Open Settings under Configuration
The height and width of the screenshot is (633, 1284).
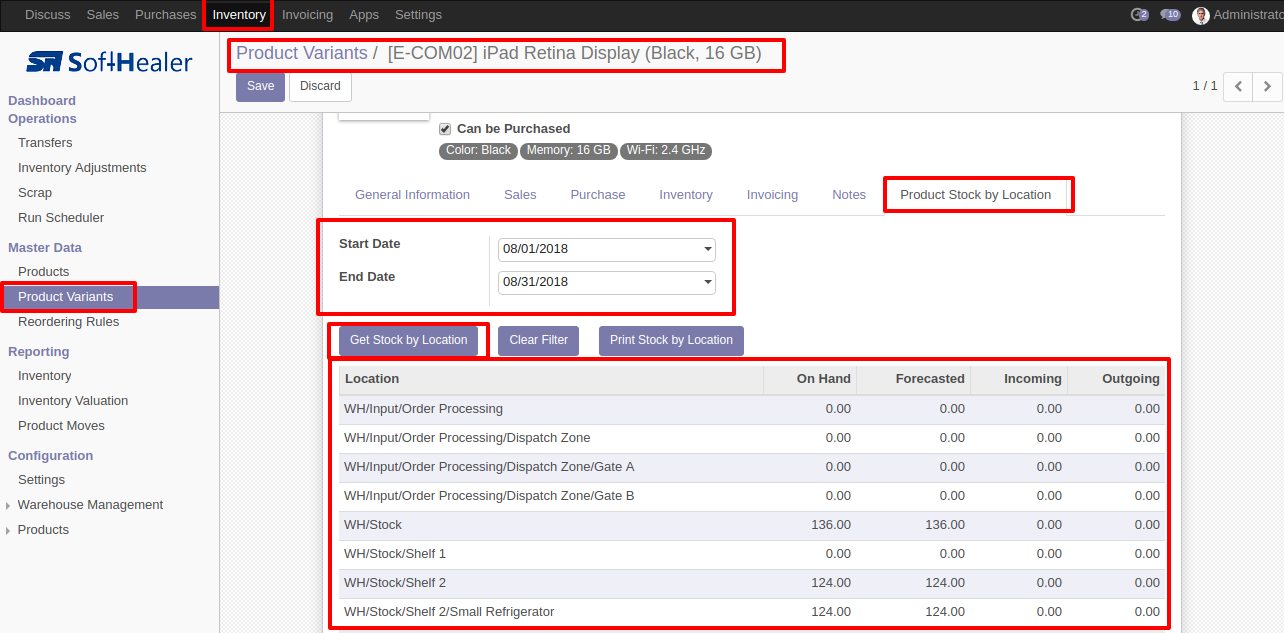click(41, 480)
